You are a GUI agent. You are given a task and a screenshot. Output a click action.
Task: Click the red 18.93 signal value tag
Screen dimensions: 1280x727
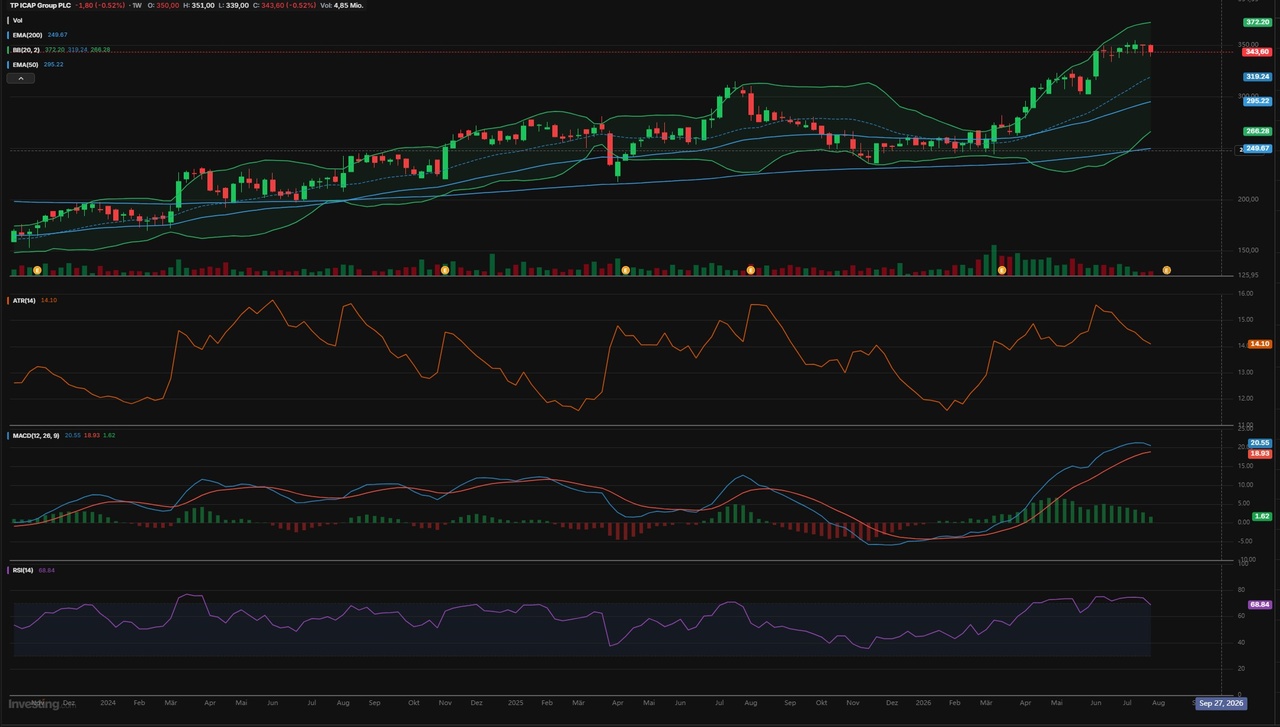(x=1259, y=453)
